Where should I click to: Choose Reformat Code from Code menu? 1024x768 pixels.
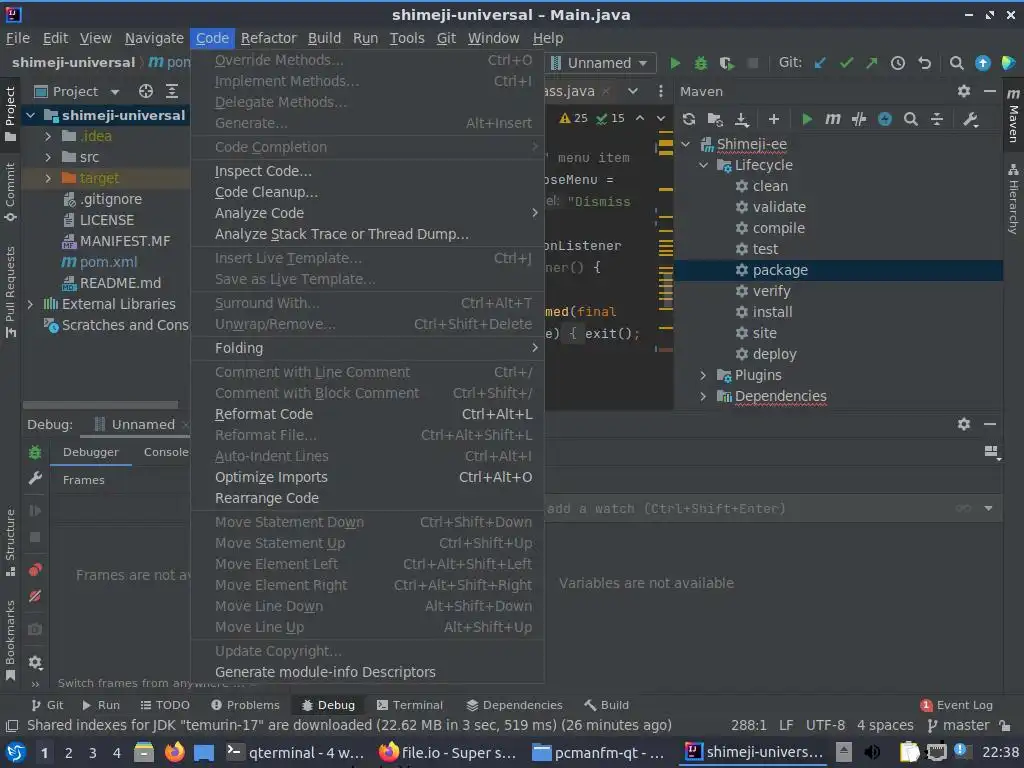pos(368,414)
